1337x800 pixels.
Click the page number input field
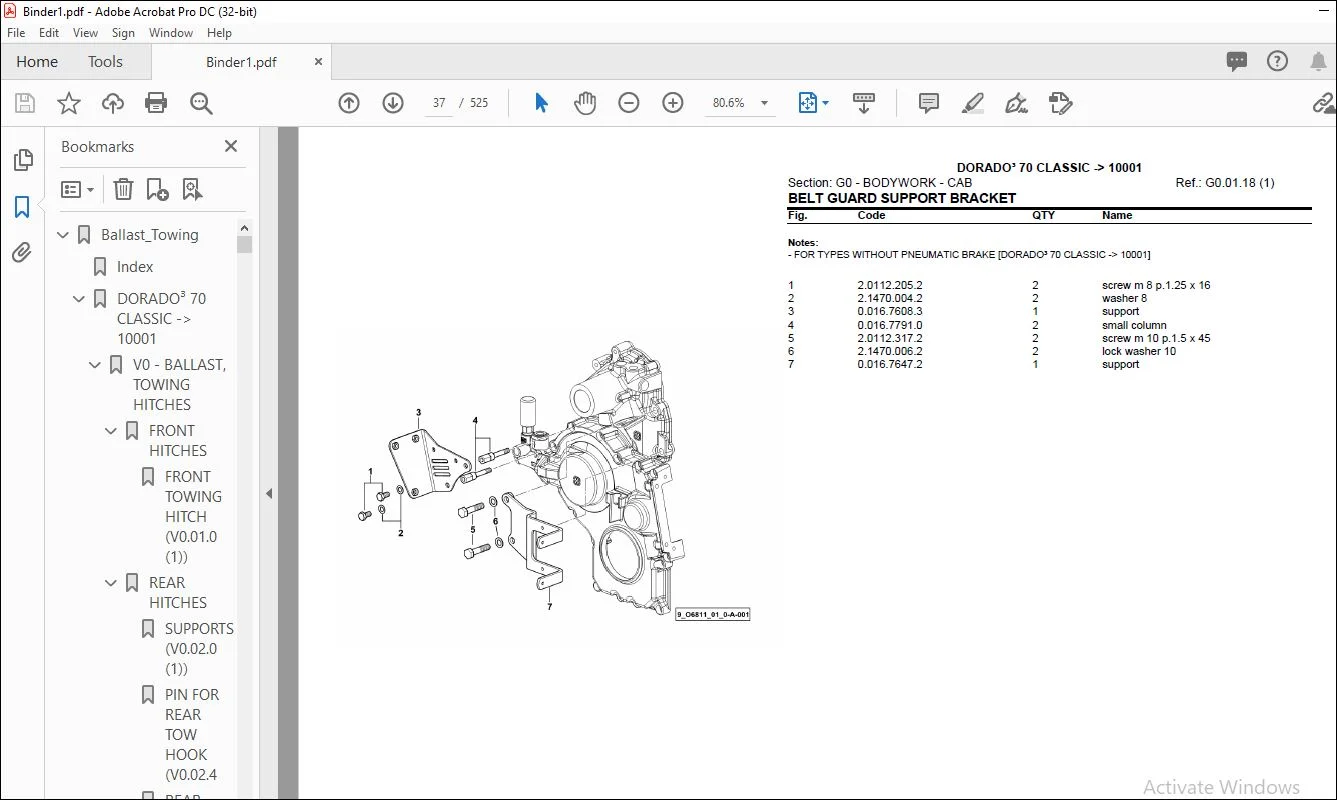(439, 103)
